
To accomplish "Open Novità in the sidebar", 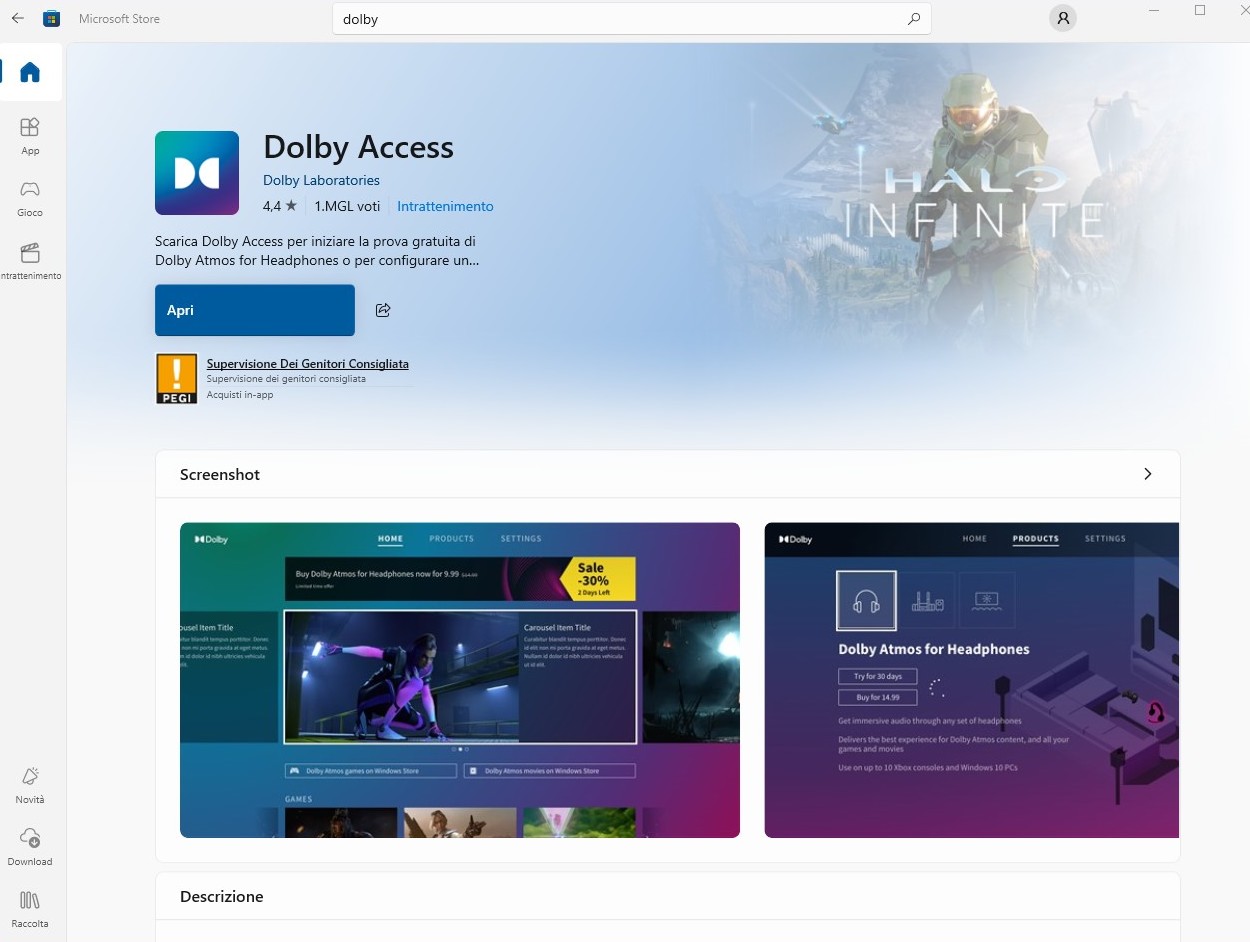I will [30, 785].
